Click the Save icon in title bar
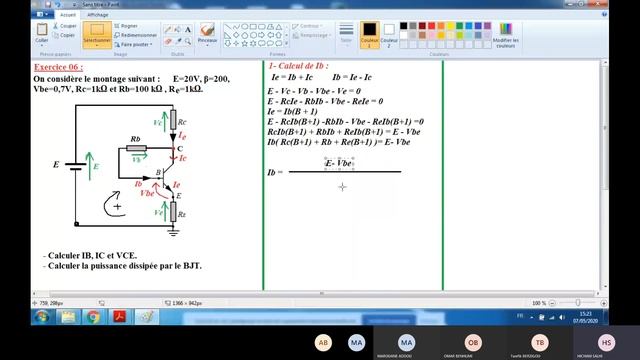This screenshot has width=640, height=360. tap(48, 4)
